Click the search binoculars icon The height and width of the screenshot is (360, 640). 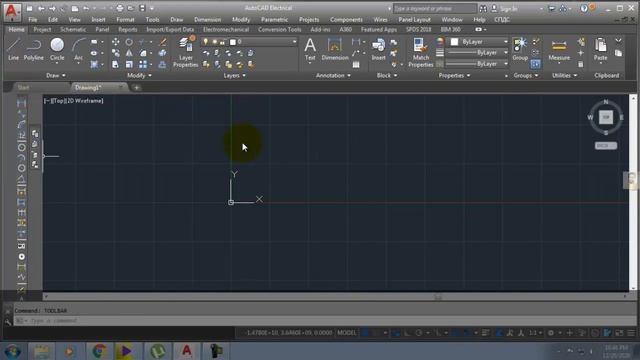point(483,9)
